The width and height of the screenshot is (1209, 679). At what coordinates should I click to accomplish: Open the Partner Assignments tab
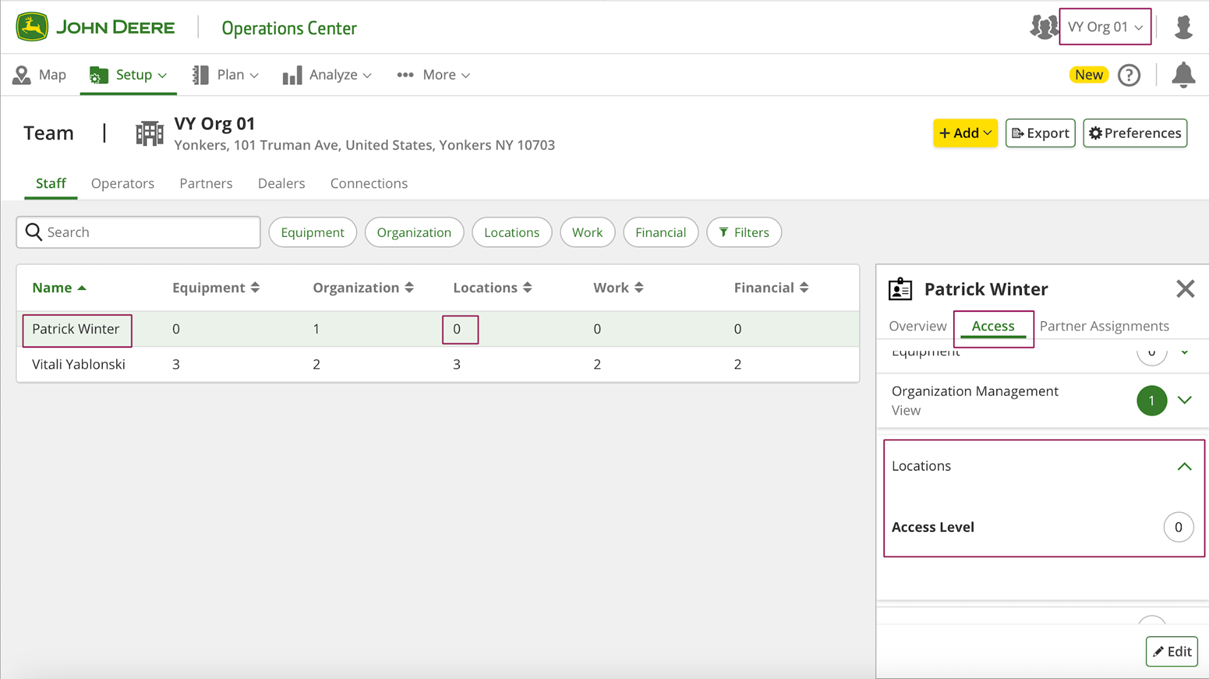click(1104, 326)
